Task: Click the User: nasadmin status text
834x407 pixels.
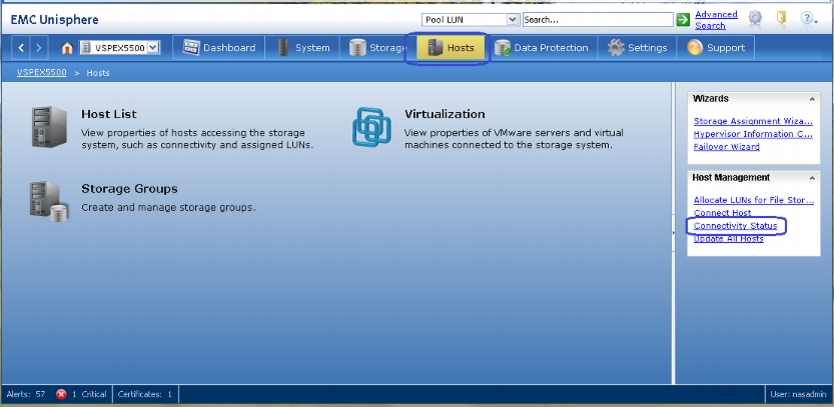Action: (x=797, y=394)
